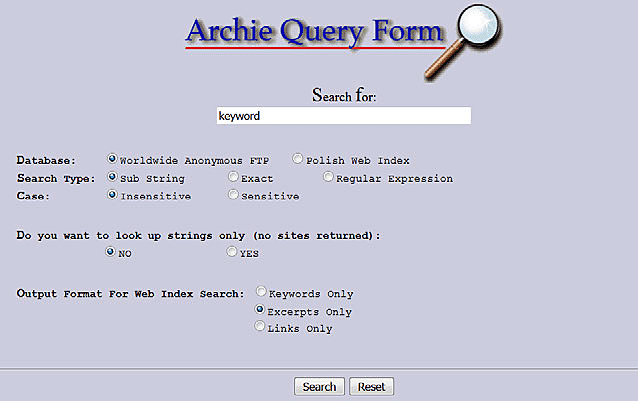Clear the form with Reset button
Image resolution: width=638 pixels, height=401 pixels.
(371, 386)
